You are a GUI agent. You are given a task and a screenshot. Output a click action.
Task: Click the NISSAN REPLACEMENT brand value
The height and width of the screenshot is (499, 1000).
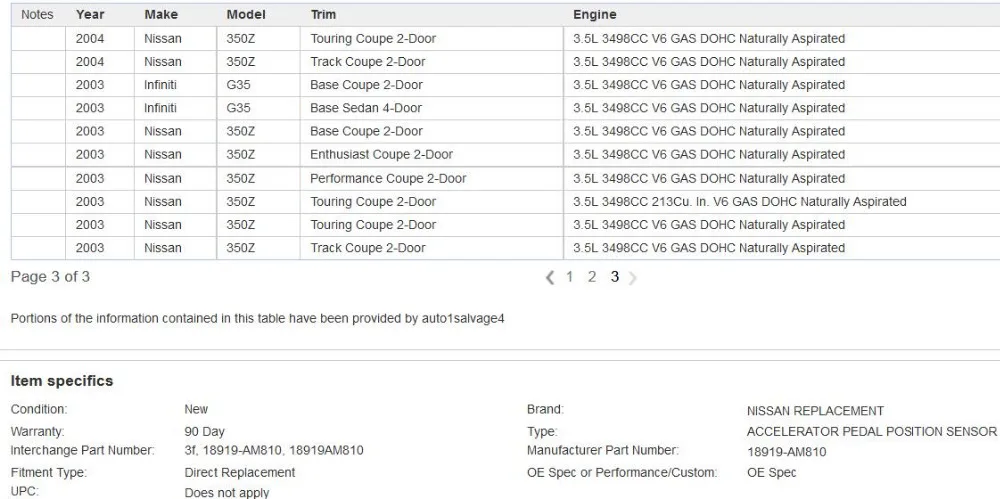815,411
